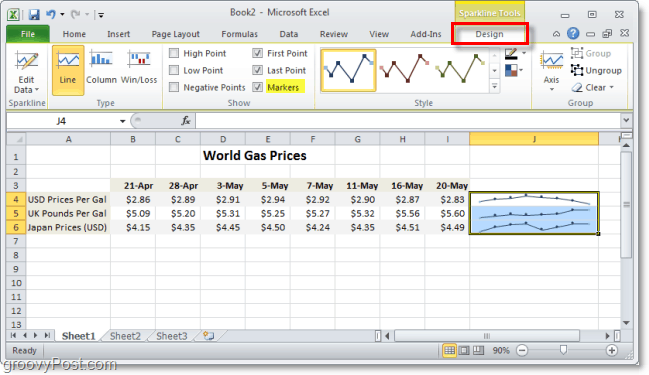Open the green File button
Screen dimensions: 649x375
tap(28, 34)
